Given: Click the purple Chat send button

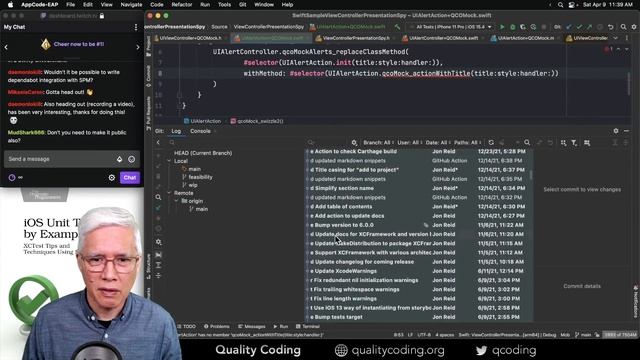Looking at the screenshot, I should [x=130, y=178].
